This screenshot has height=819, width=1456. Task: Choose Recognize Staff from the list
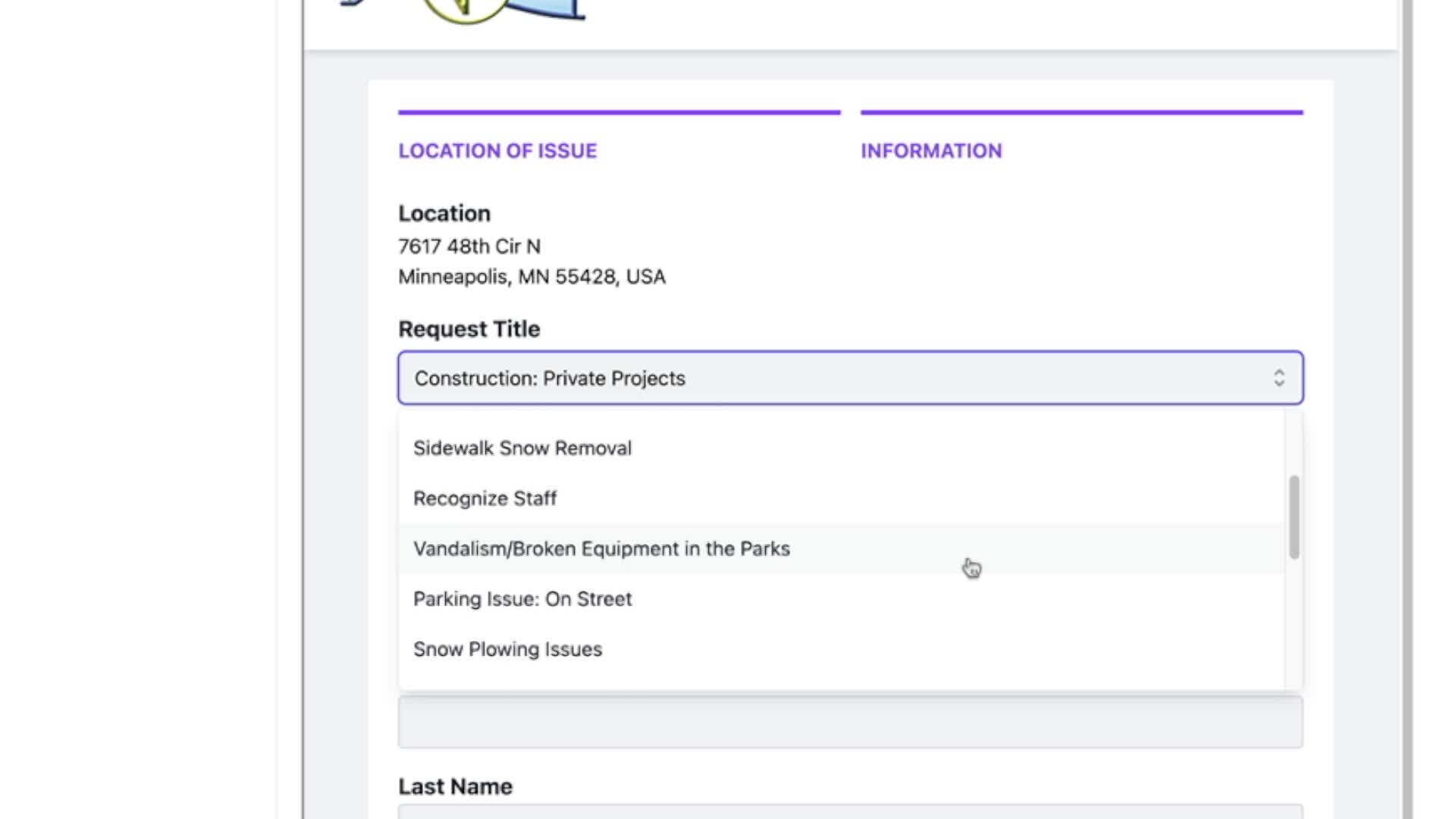[x=485, y=498]
